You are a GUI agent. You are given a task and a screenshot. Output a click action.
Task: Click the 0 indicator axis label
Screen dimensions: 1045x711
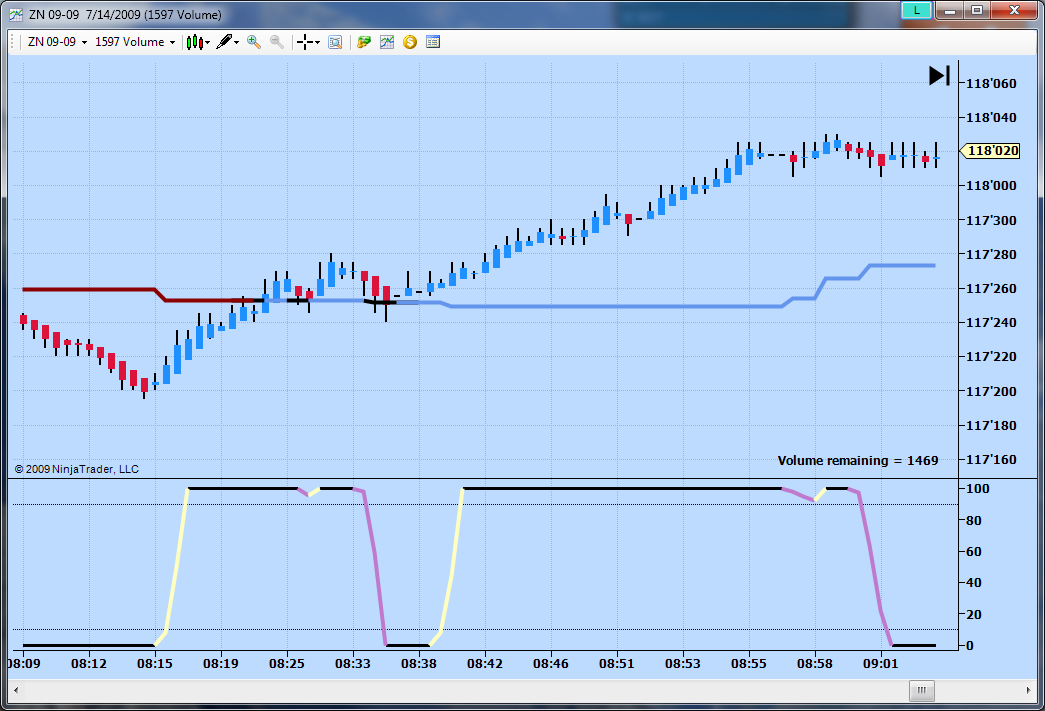pos(970,646)
